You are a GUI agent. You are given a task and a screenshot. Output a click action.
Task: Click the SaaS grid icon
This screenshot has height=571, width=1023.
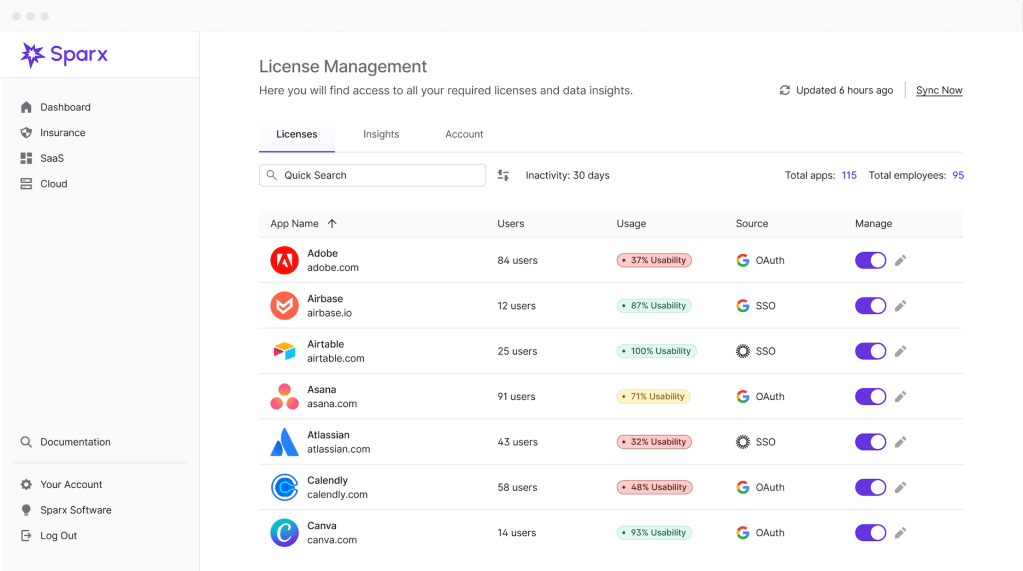point(26,158)
